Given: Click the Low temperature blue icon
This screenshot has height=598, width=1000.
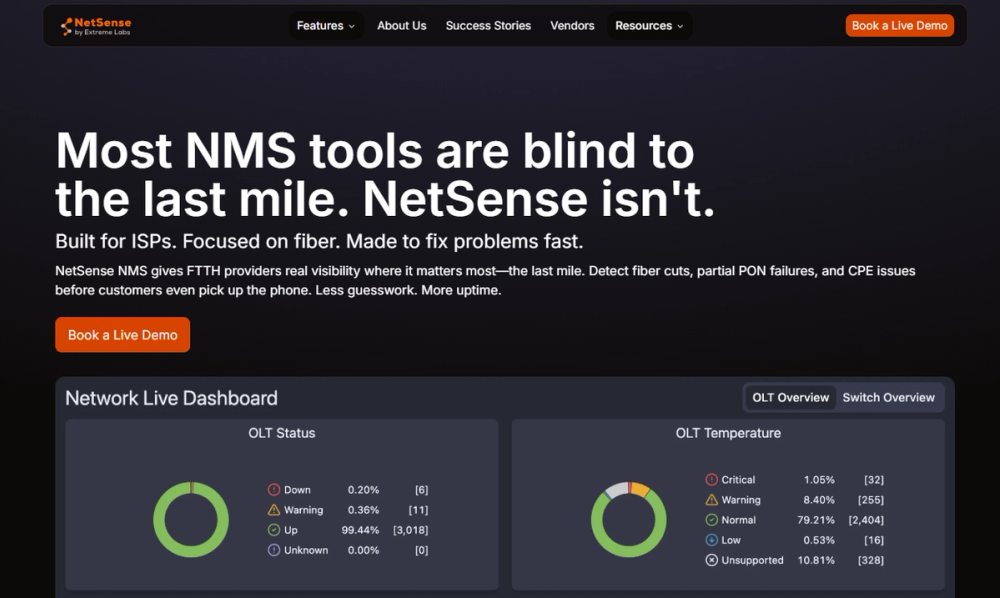Looking at the screenshot, I should coord(711,540).
